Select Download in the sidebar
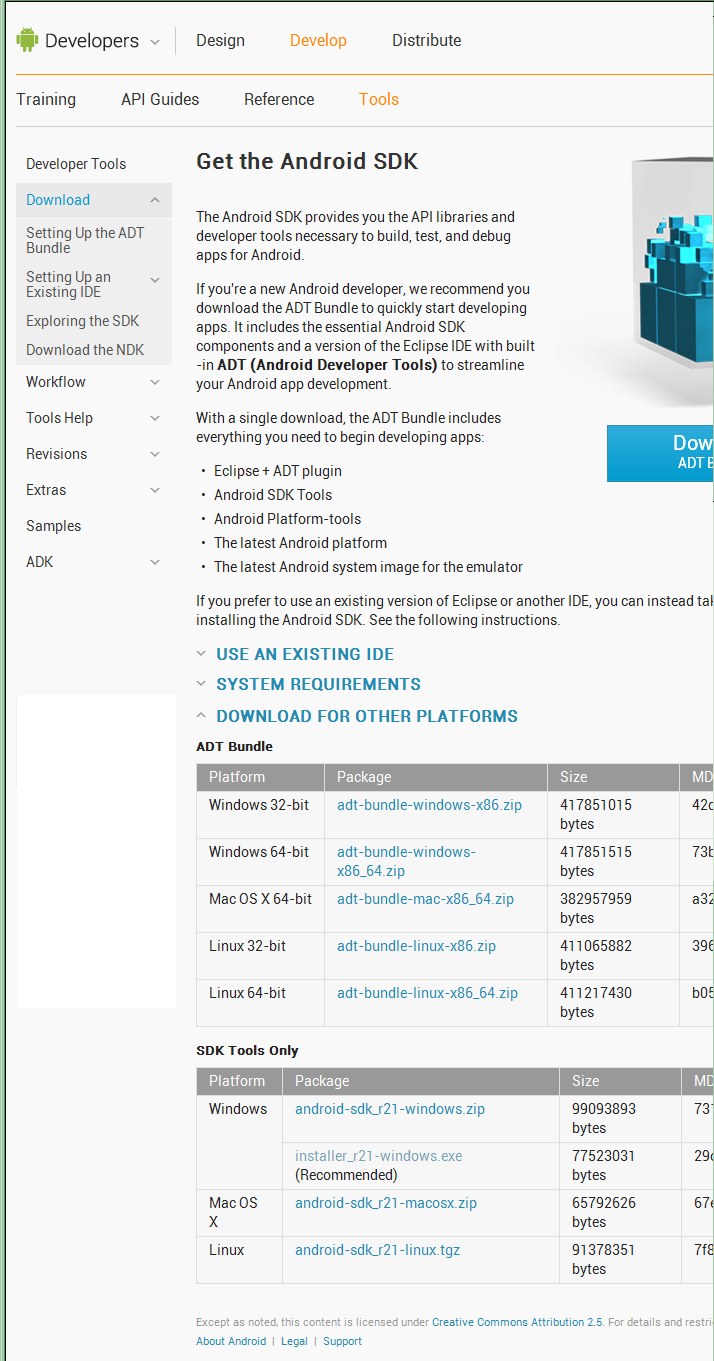The height and width of the screenshot is (1361, 714). pyautogui.click(x=58, y=200)
